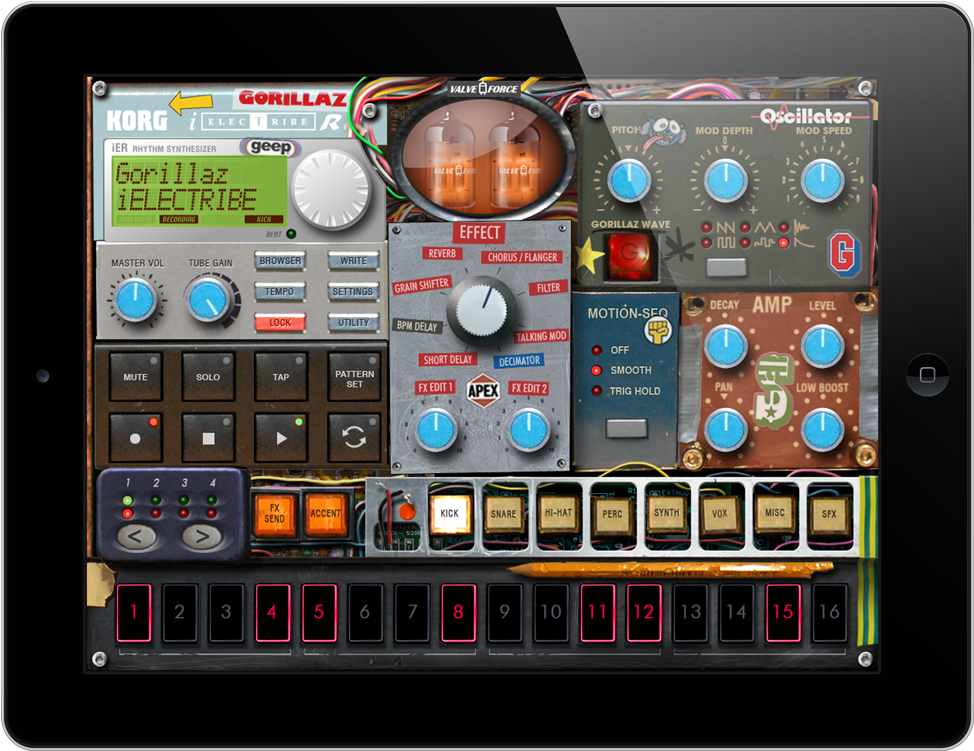Image resolution: width=974 pixels, height=751 pixels.
Task: Open the UTILITY menu
Action: coord(353,322)
